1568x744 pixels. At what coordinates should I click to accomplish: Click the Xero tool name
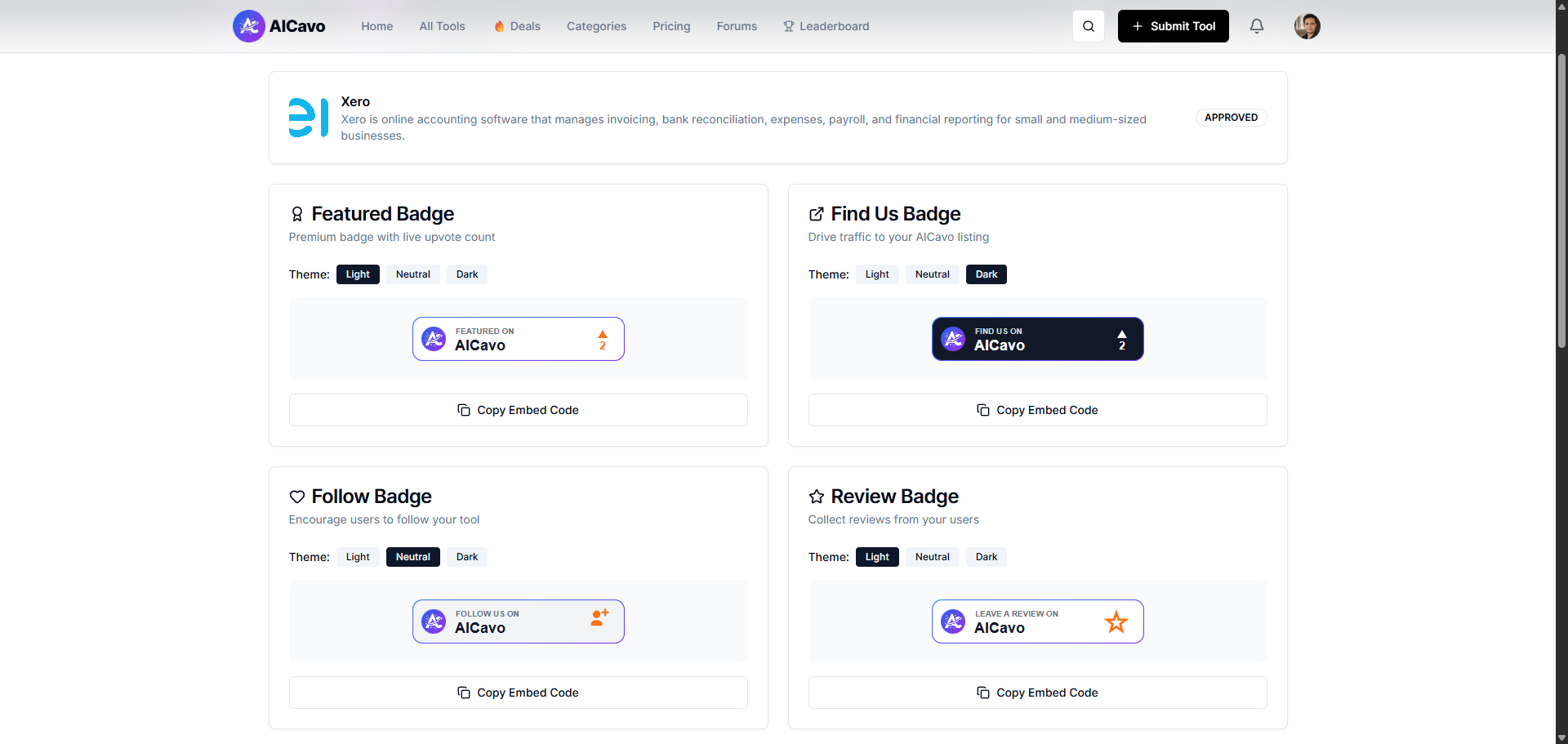tap(355, 101)
